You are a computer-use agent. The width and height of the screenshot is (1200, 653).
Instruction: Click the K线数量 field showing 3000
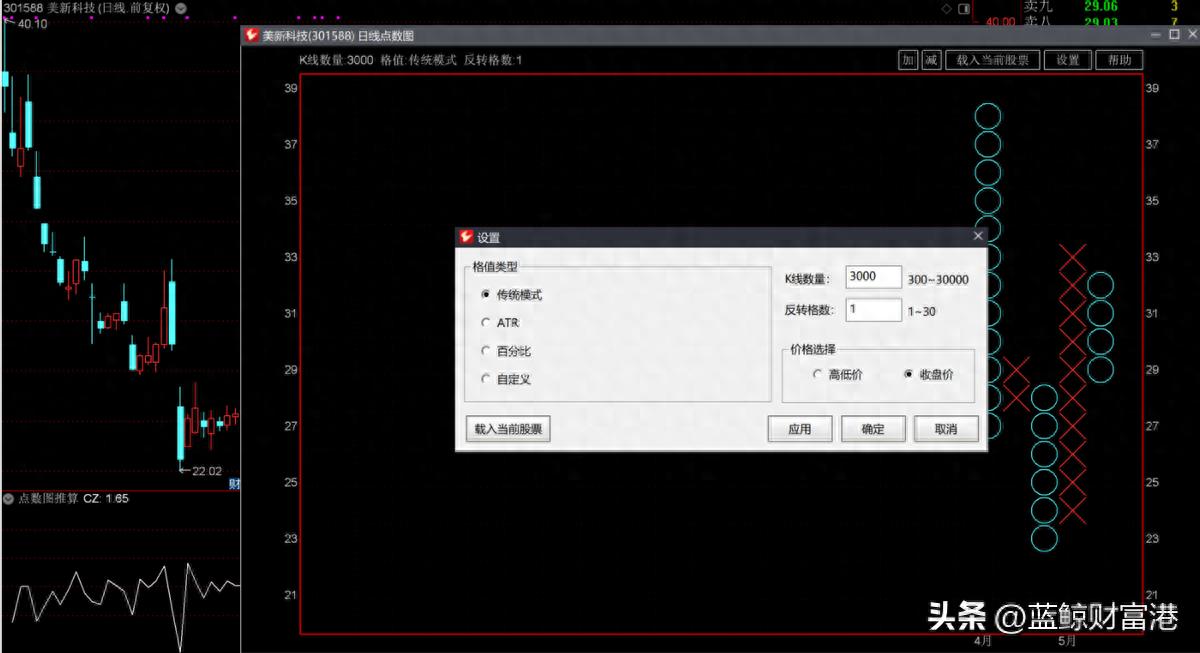[x=873, y=277]
